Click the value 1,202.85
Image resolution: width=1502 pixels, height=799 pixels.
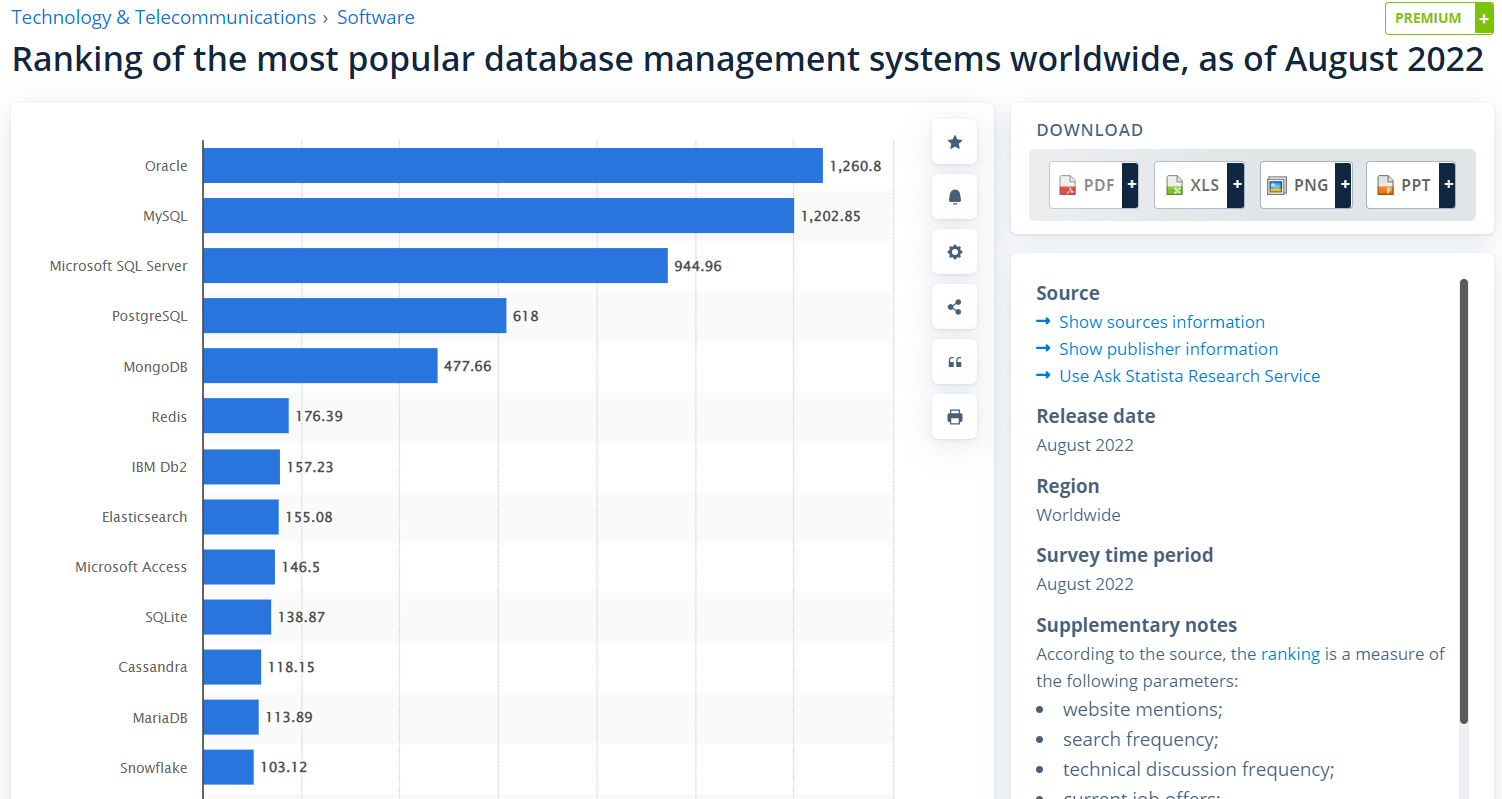pyautogui.click(x=830, y=216)
